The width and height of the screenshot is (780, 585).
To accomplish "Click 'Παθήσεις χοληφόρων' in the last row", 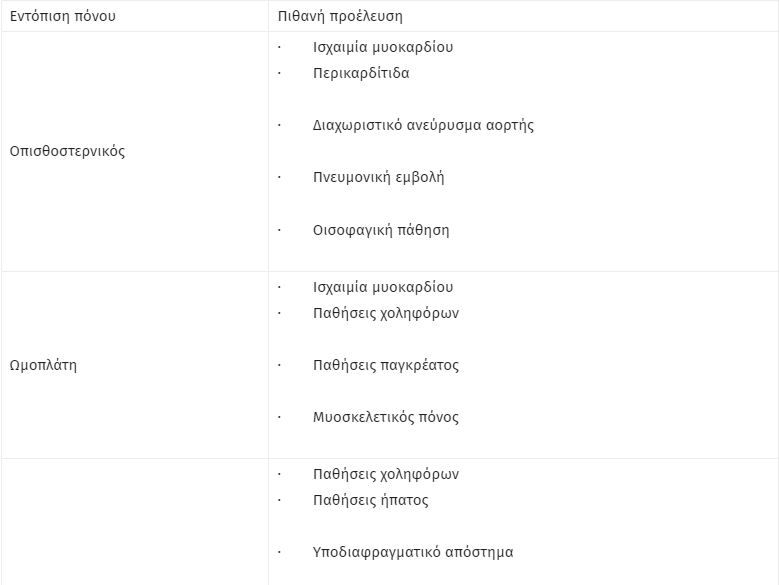I will (x=386, y=474).
